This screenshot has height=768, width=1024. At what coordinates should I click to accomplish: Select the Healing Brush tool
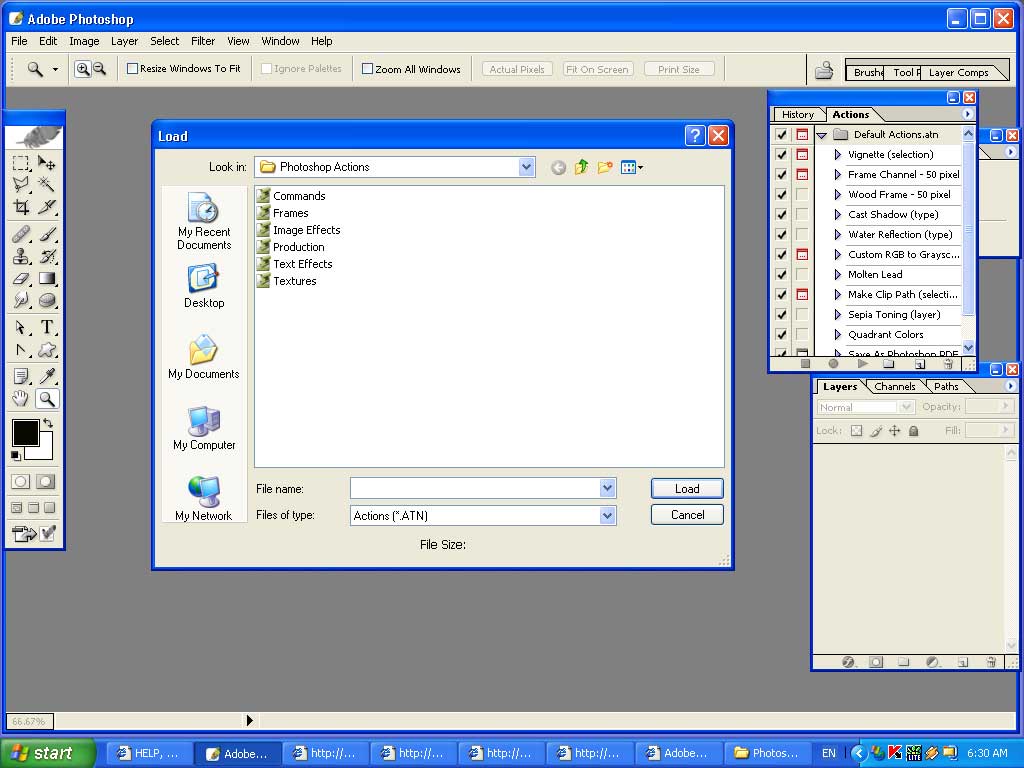click(x=21, y=234)
